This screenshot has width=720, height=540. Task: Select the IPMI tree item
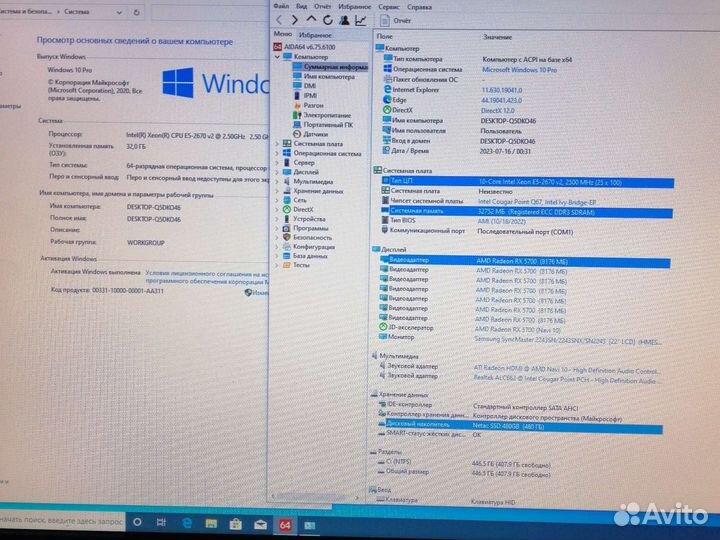pos(305,96)
